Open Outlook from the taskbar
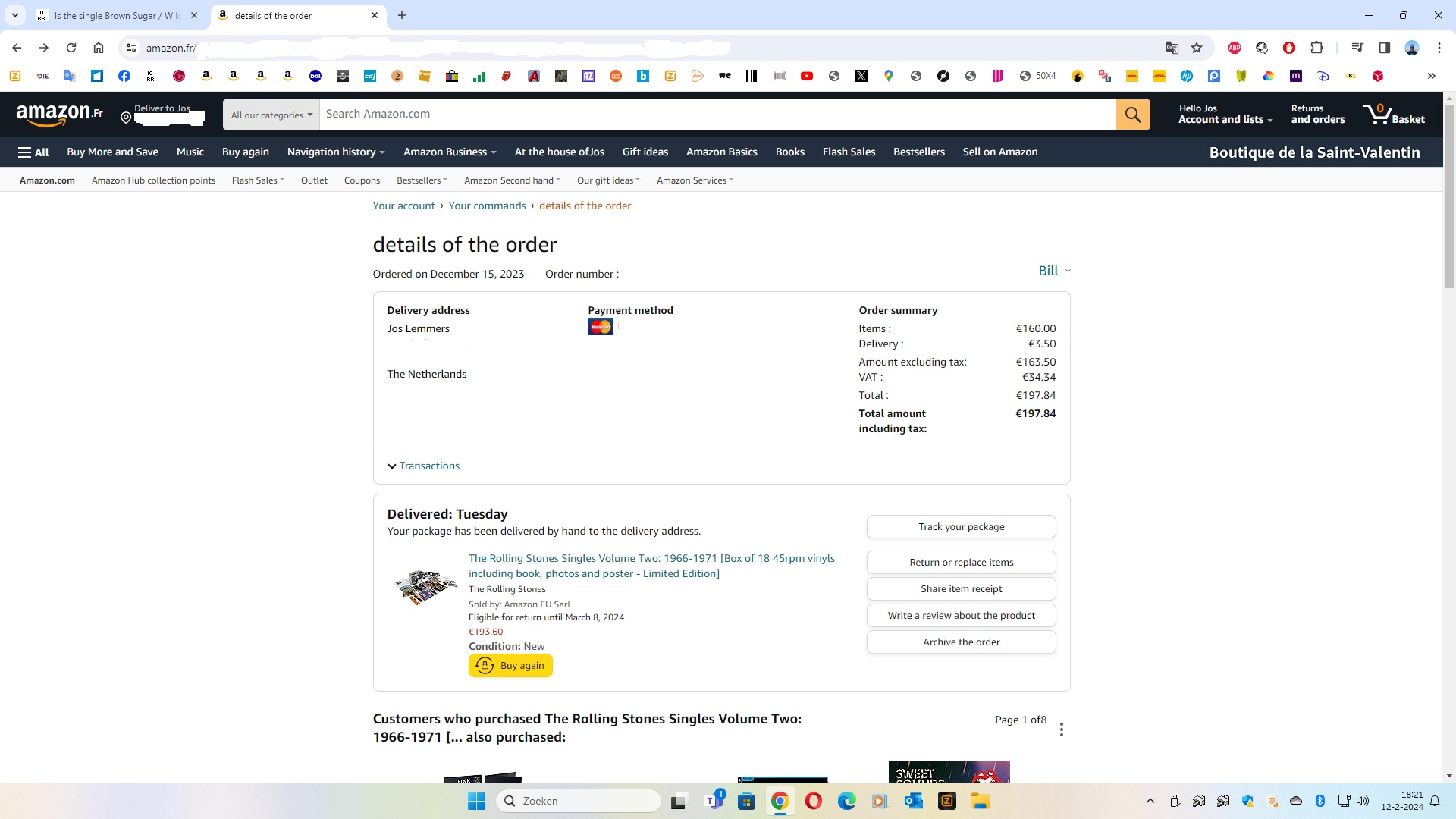 pyautogui.click(x=914, y=801)
